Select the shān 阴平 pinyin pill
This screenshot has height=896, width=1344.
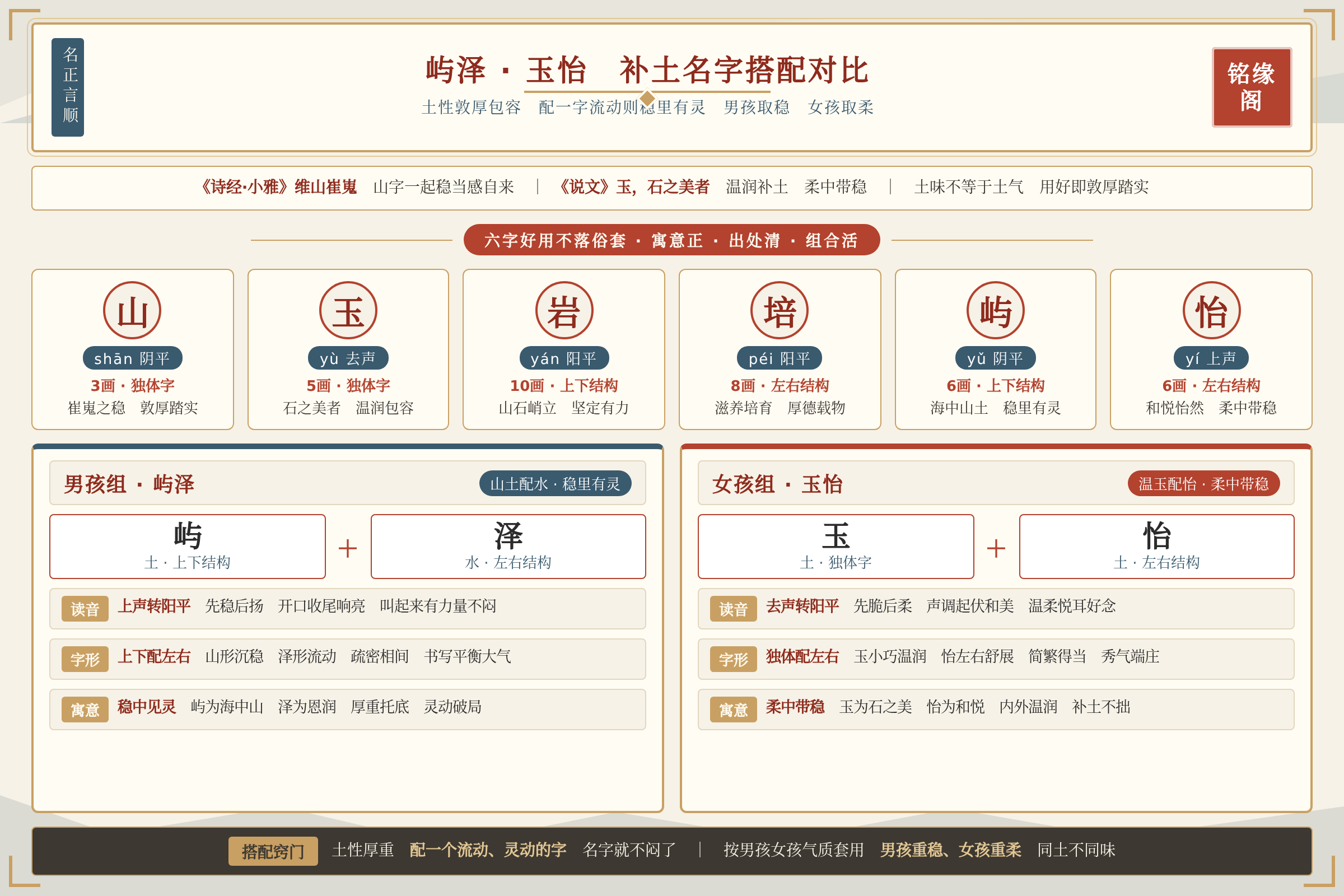pyautogui.click(x=133, y=358)
